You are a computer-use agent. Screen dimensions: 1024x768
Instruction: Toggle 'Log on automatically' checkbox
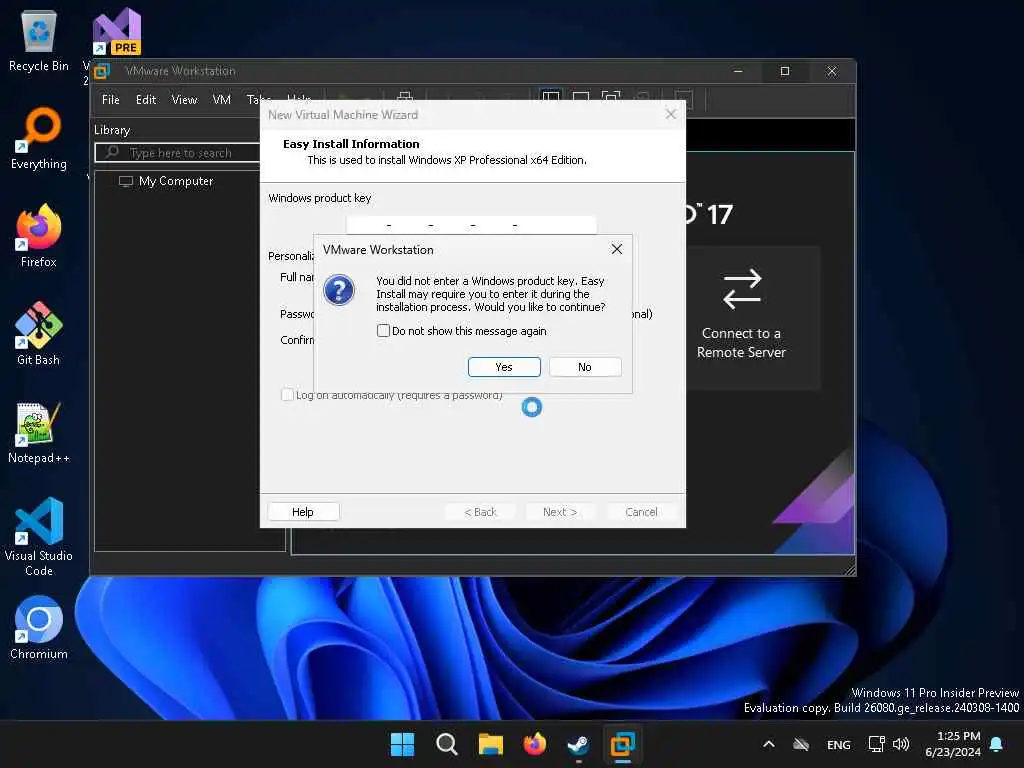(287, 394)
